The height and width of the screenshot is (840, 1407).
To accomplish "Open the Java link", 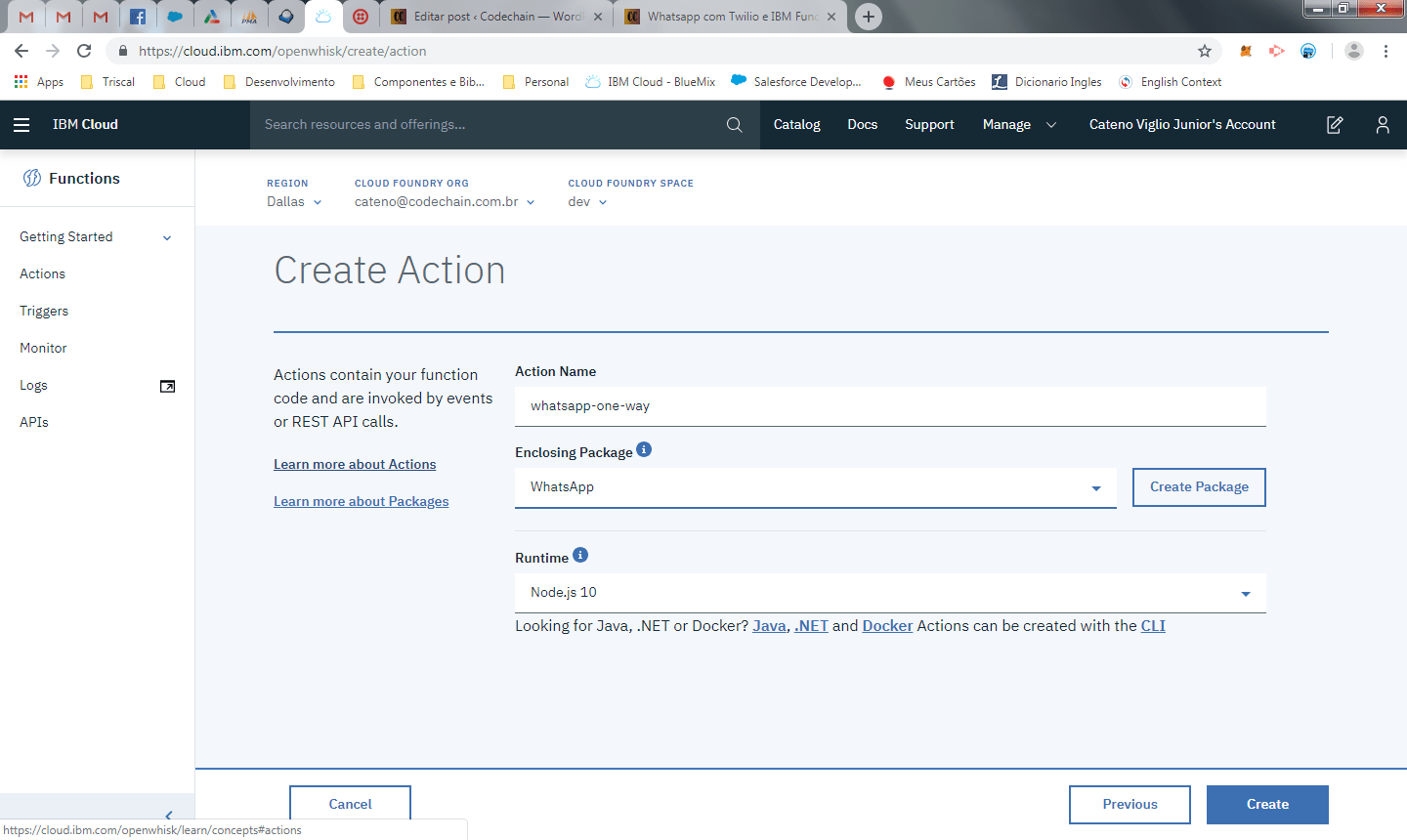I will pyautogui.click(x=769, y=626).
